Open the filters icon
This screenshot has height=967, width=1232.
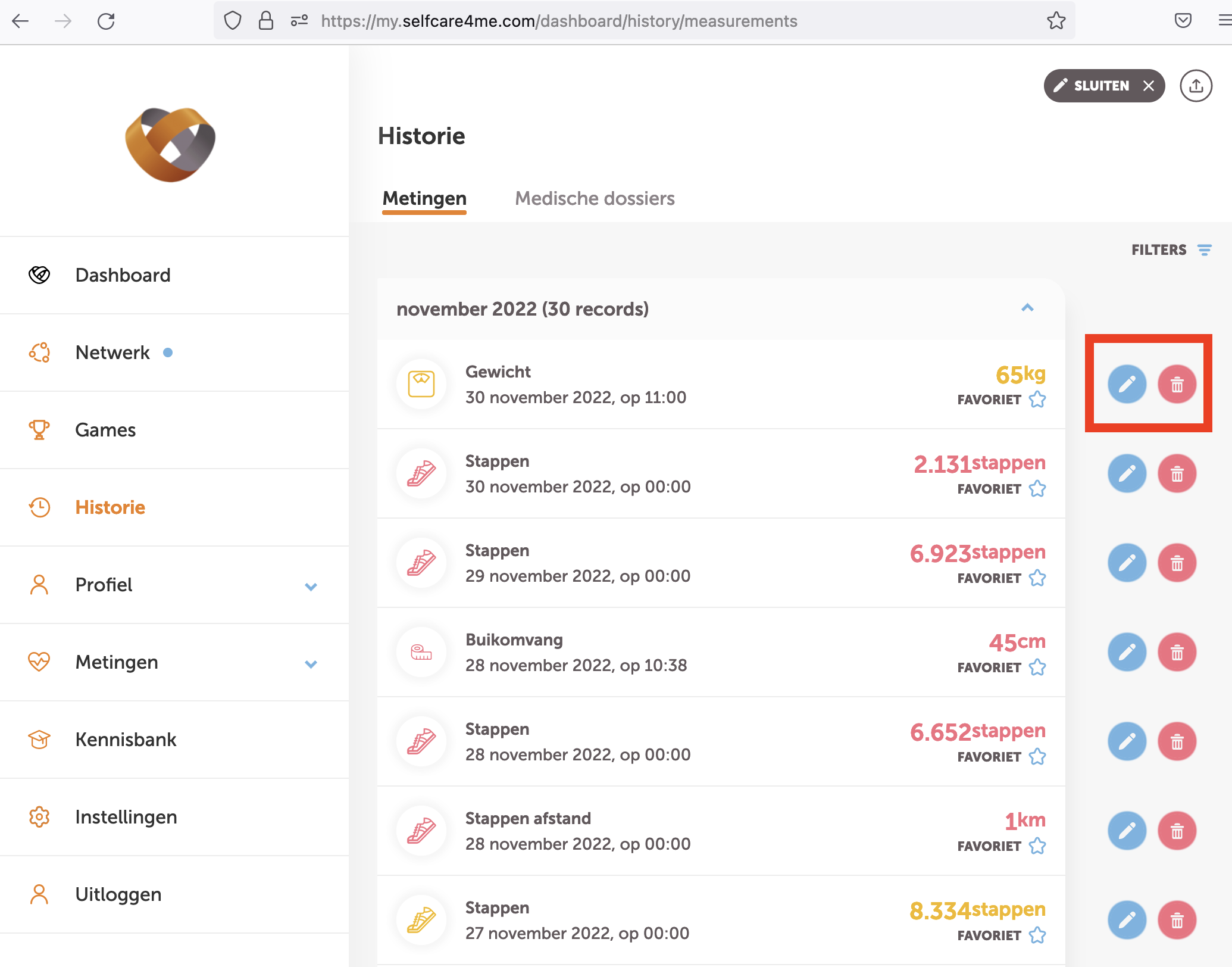coord(1205,250)
